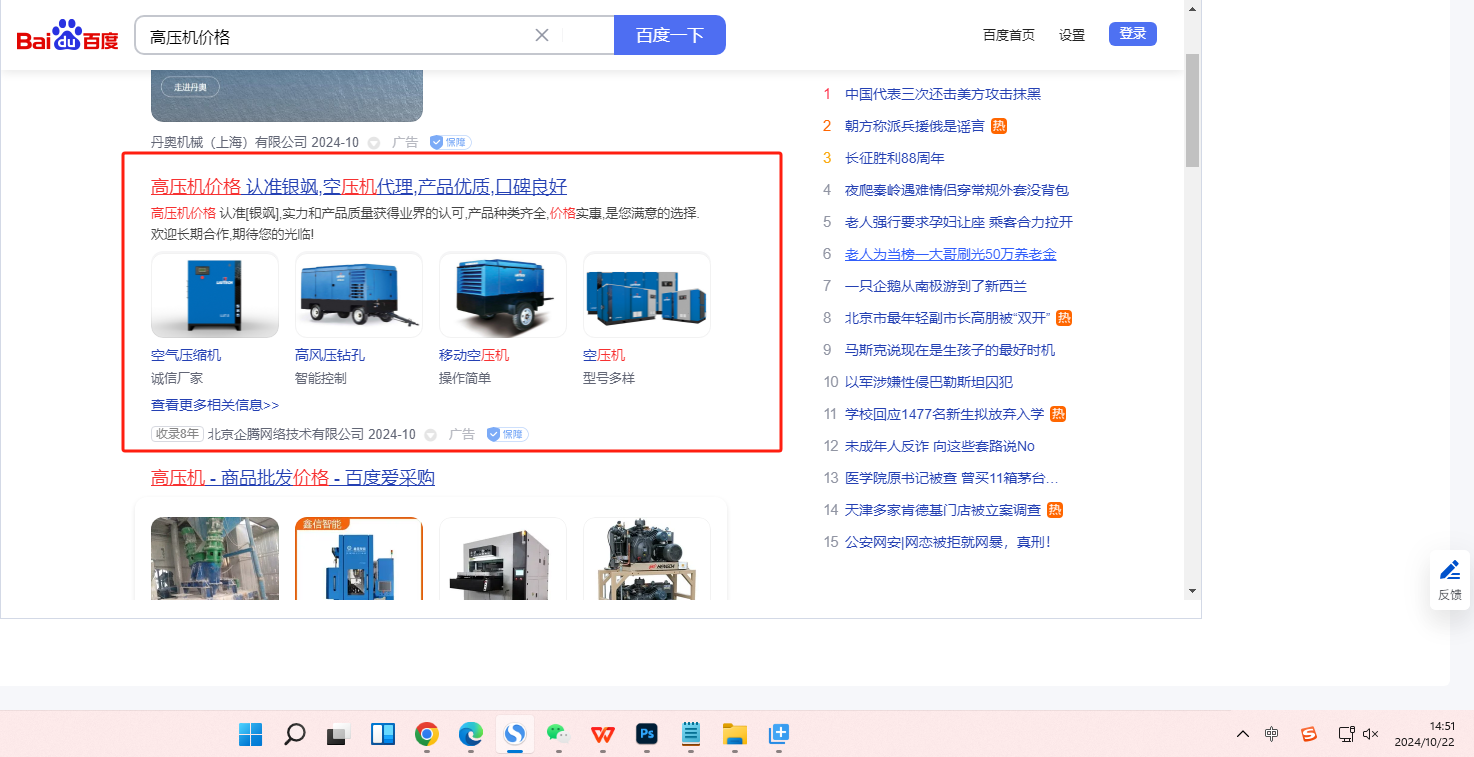Focus the search input containing 高压机价格
This screenshot has height=757, width=1474.
tap(340, 35)
